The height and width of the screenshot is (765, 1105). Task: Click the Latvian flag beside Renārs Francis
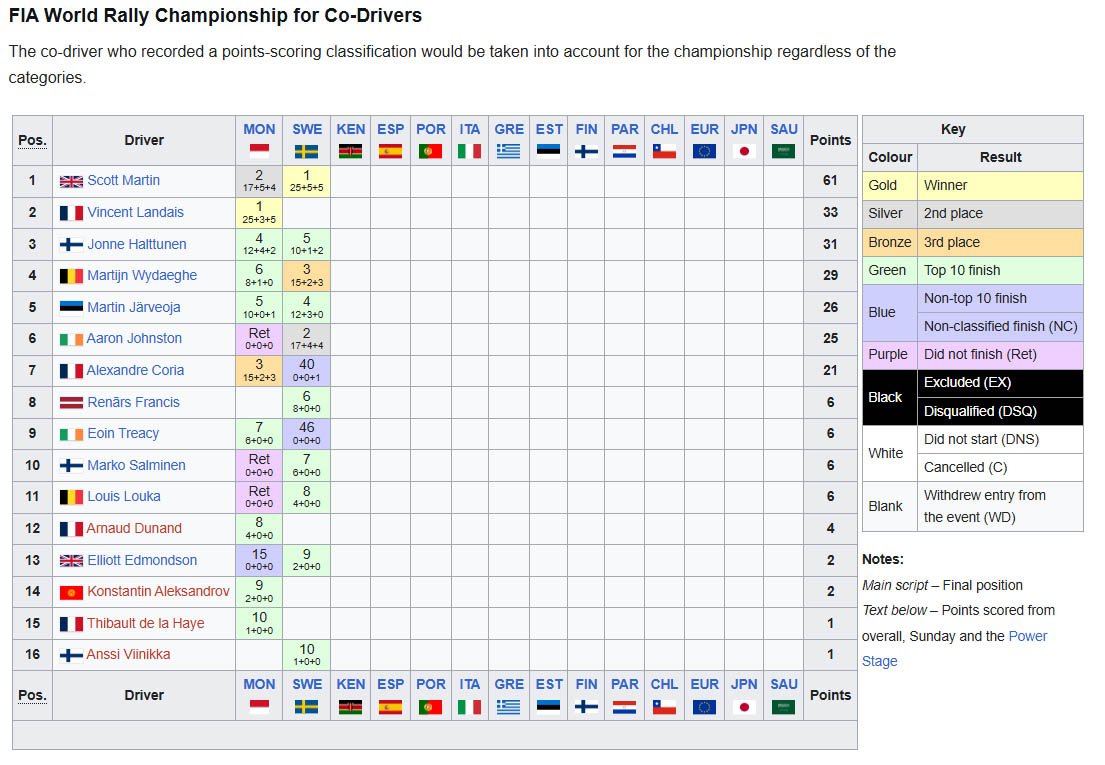71,403
